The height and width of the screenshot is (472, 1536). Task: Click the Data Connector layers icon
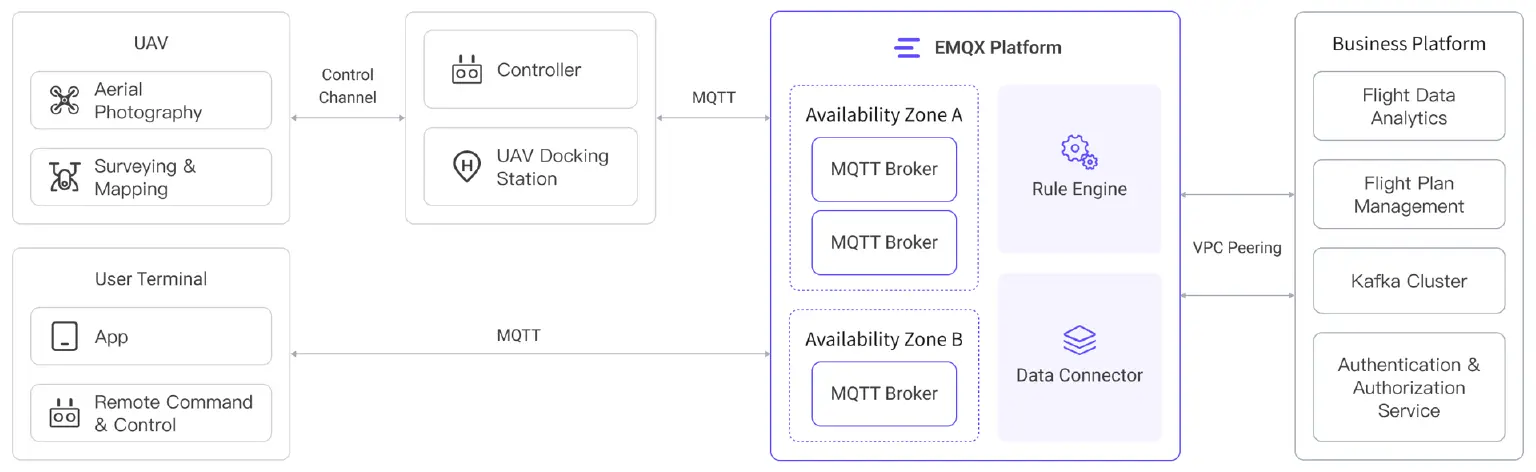(x=1079, y=341)
